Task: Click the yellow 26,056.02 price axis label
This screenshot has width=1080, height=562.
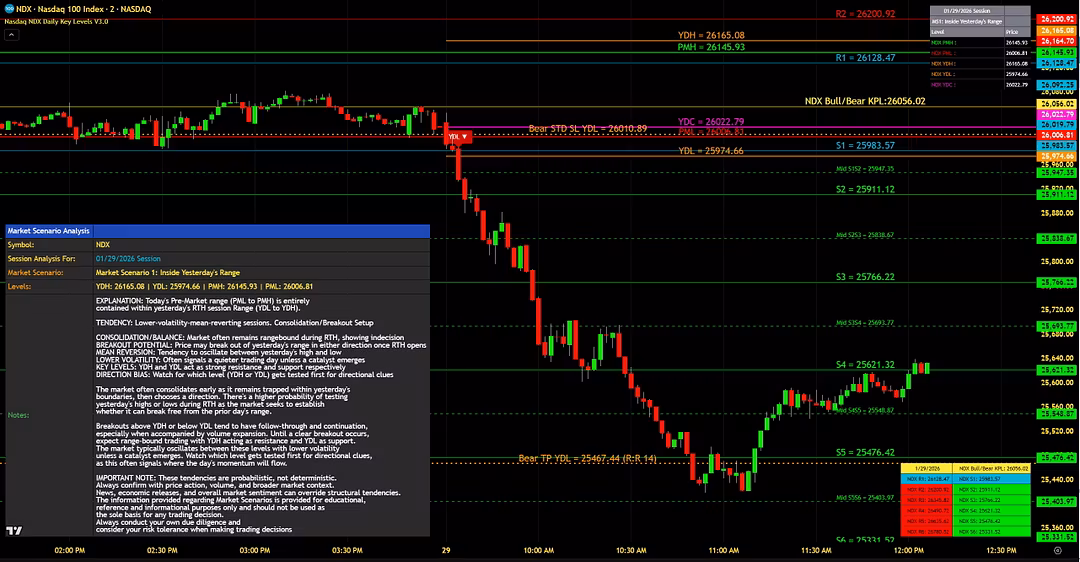Action: pyautogui.click(x=1056, y=103)
